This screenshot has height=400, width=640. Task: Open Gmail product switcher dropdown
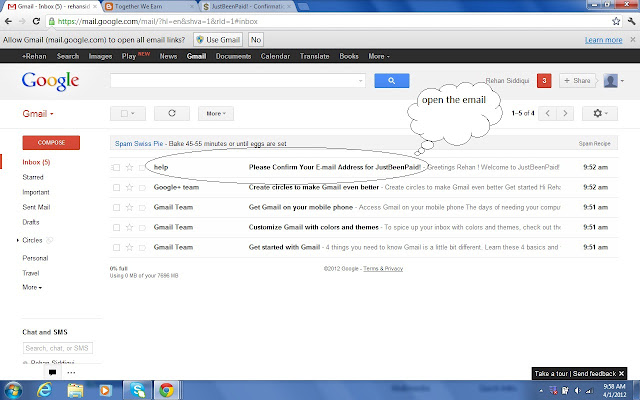pyautogui.click(x=38, y=114)
